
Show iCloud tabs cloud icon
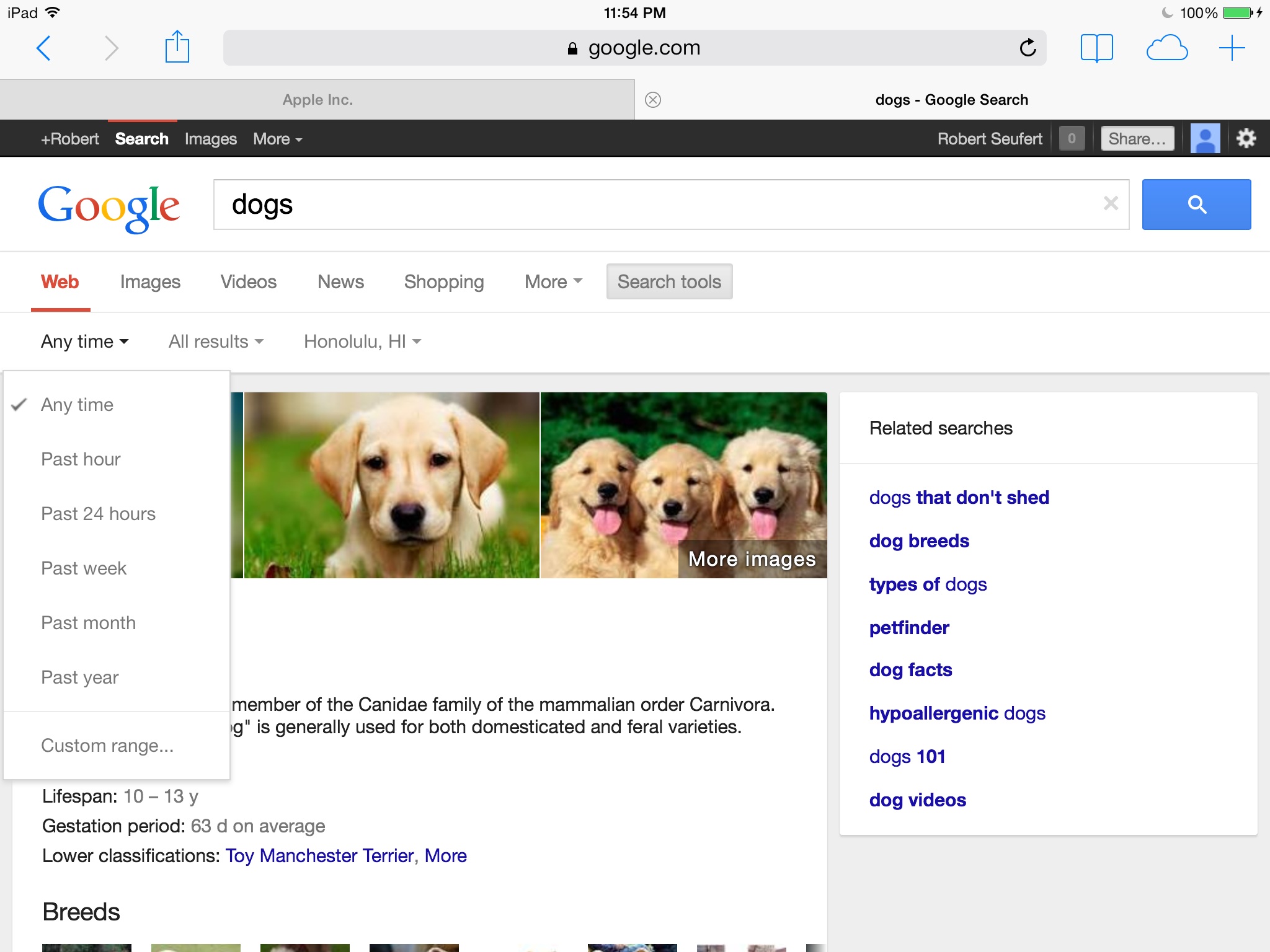1166,48
